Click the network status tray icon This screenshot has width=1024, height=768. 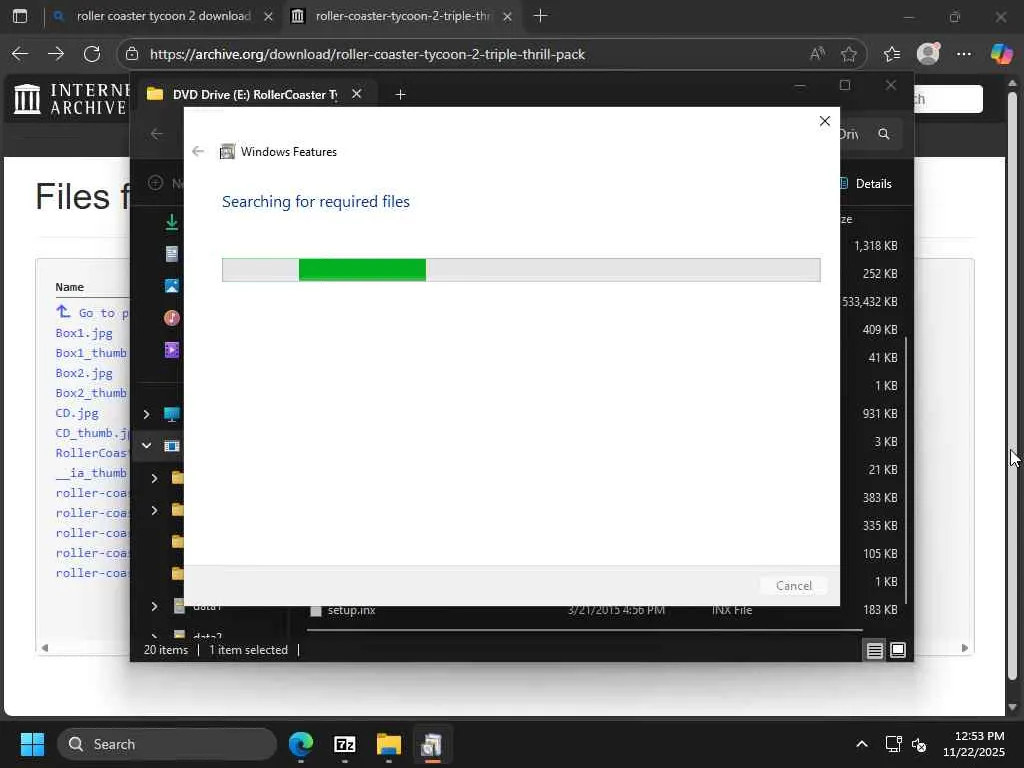[893, 744]
